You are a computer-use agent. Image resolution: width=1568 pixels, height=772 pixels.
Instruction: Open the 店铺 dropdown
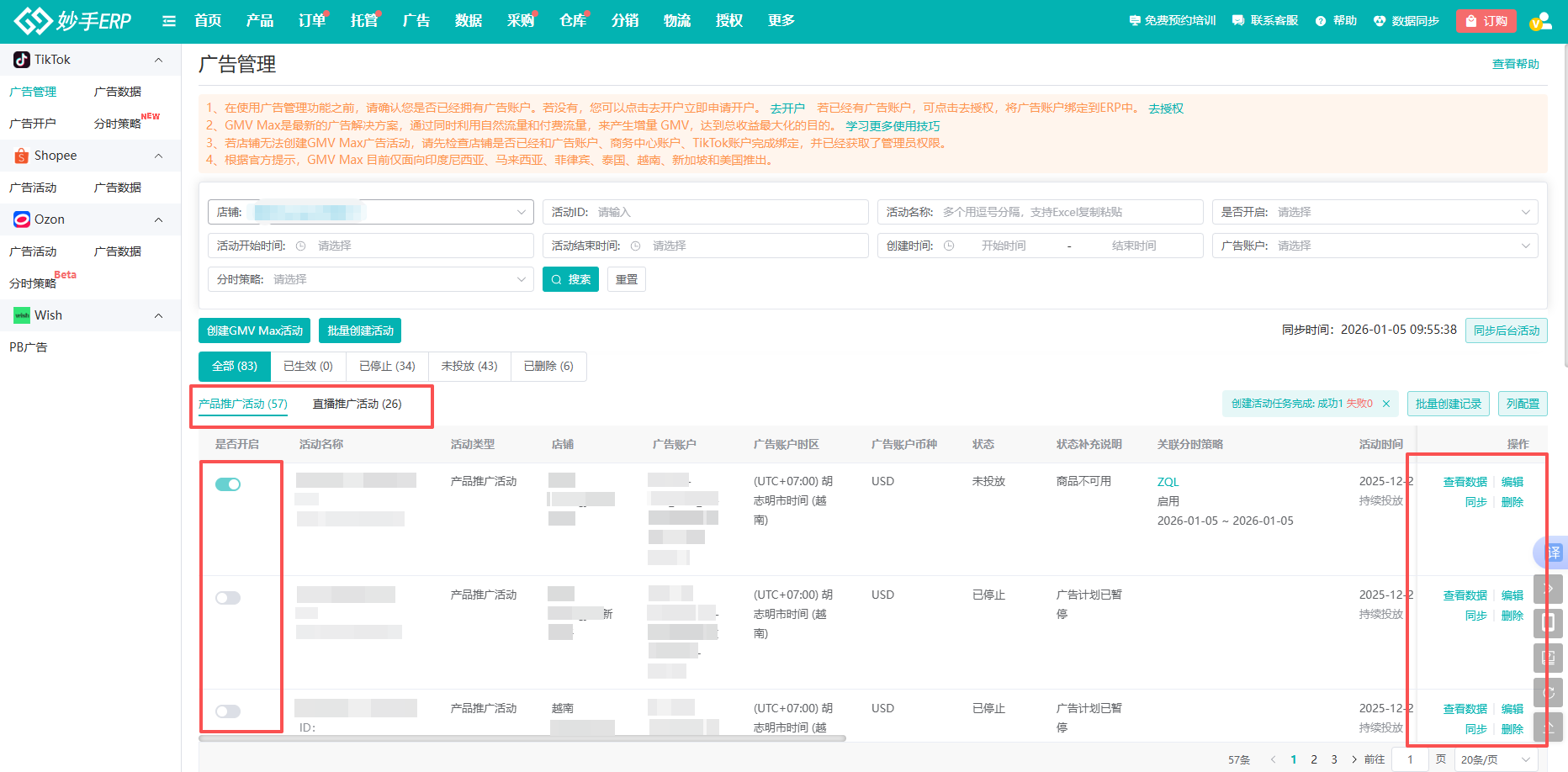[x=371, y=212]
